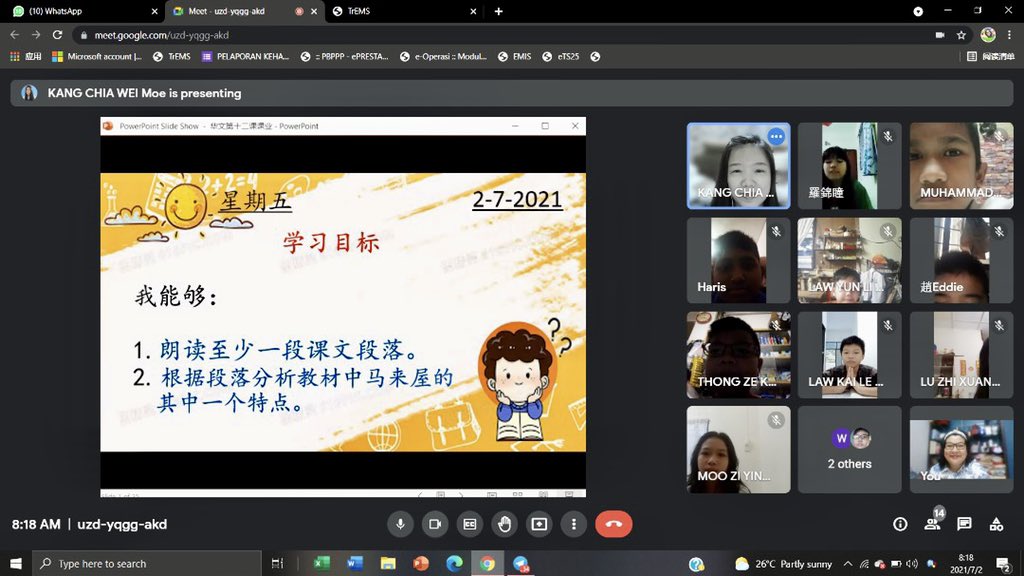The image size is (1024, 576).
Task: Open the eTS25 bookmark
Action: click(x=560, y=57)
